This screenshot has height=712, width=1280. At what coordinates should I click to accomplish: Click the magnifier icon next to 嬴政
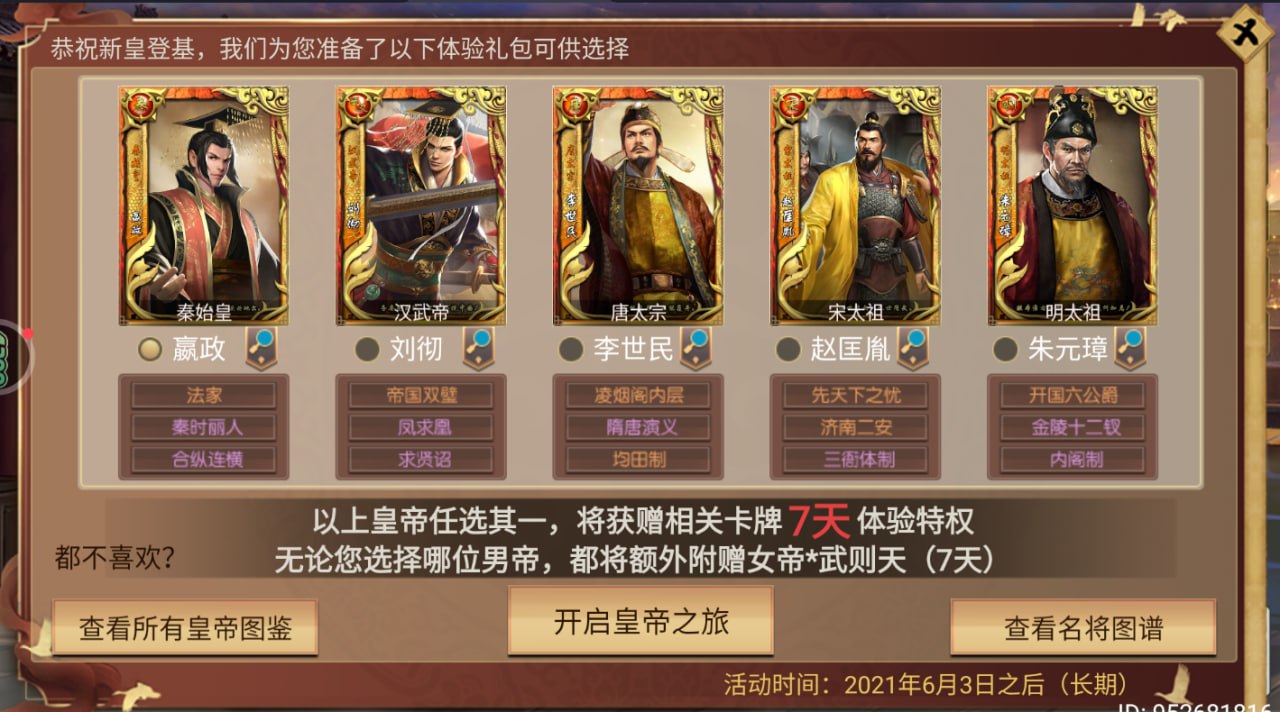click(x=262, y=348)
